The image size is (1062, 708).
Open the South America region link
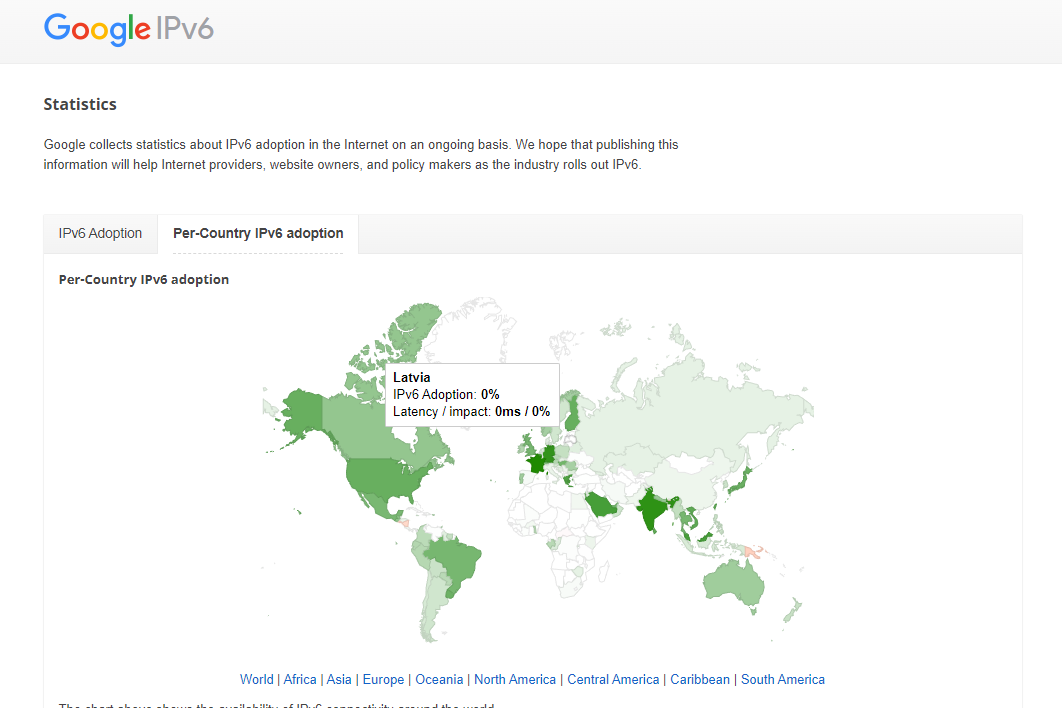pos(783,680)
